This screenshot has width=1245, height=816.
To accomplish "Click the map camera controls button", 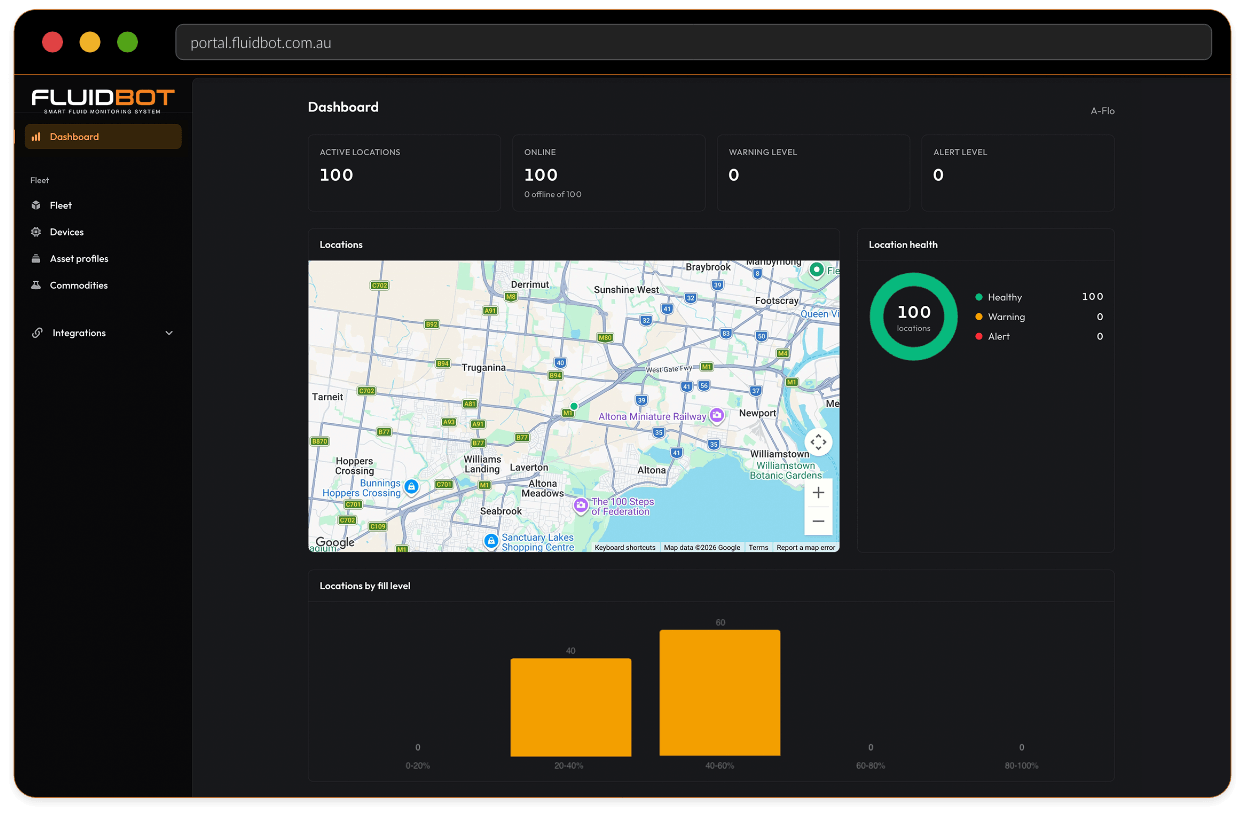I will tap(818, 442).
